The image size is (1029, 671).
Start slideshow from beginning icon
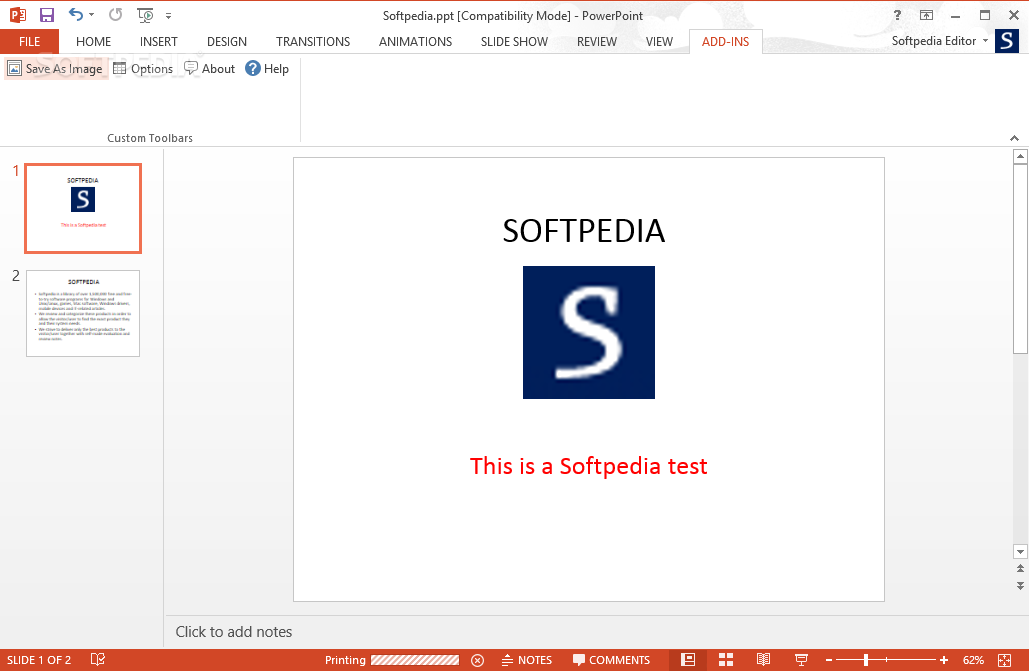(145, 14)
